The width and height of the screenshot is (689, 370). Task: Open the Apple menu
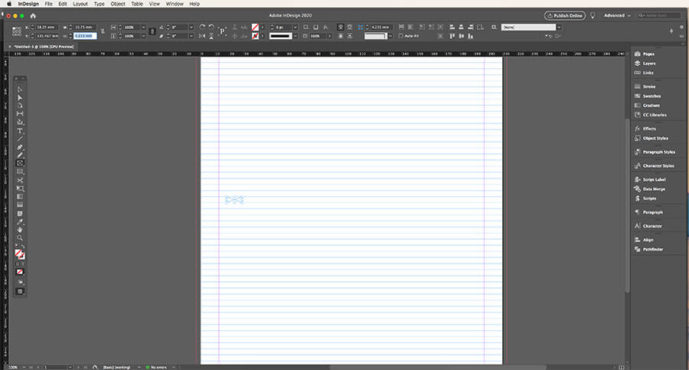pos(9,4)
